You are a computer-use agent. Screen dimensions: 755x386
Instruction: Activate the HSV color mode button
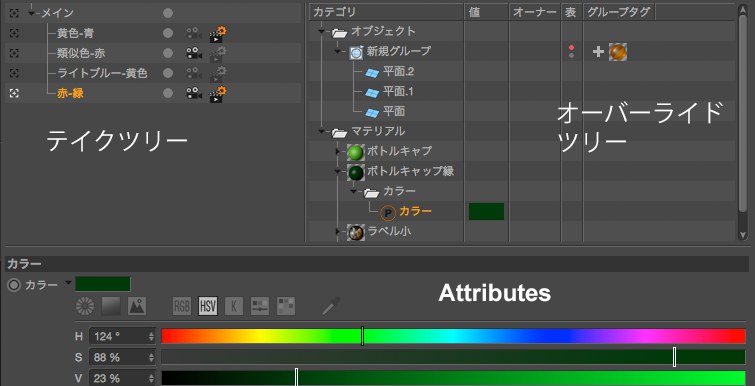click(x=208, y=306)
